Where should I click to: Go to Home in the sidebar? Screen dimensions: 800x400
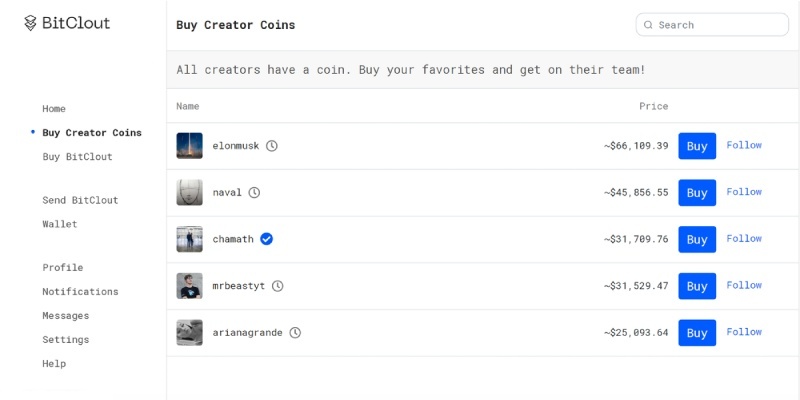point(54,109)
